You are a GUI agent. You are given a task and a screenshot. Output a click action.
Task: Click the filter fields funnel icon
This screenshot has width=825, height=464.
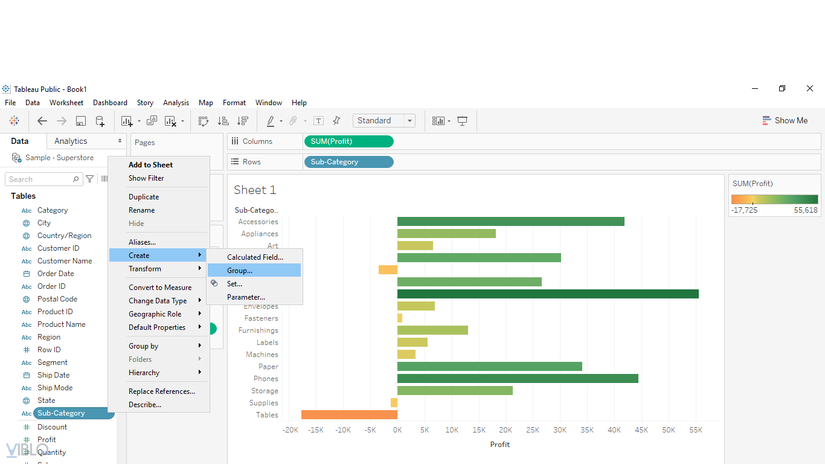pyautogui.click(x=90, y=179)
